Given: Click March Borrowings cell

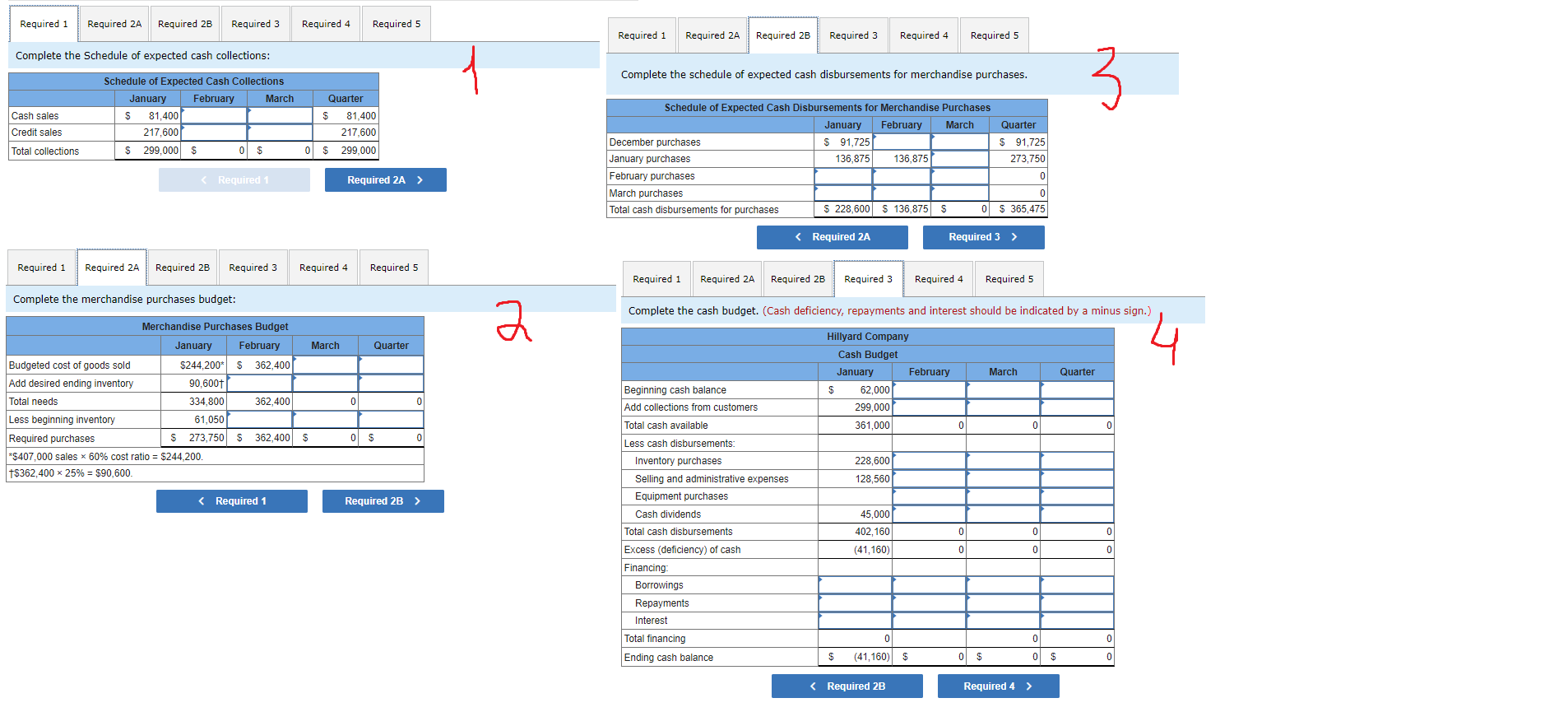Looking at the screenshot, I should tap(1004, 585).
